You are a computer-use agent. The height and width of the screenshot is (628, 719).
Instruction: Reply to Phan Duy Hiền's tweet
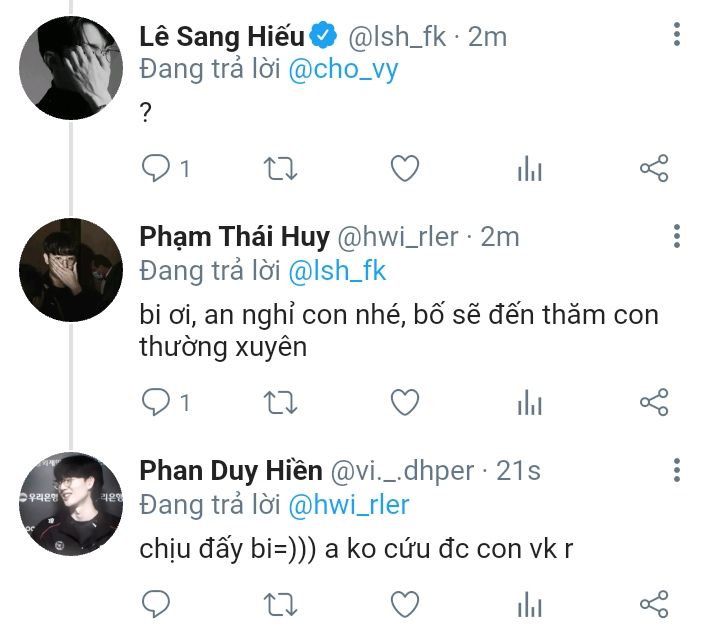click(156, 603)
